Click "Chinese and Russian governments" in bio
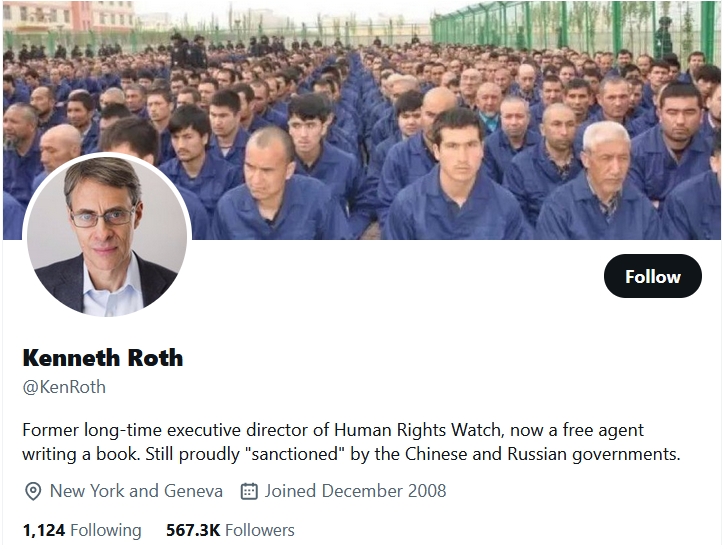The image size is (723, 545). tap(542, 454)
